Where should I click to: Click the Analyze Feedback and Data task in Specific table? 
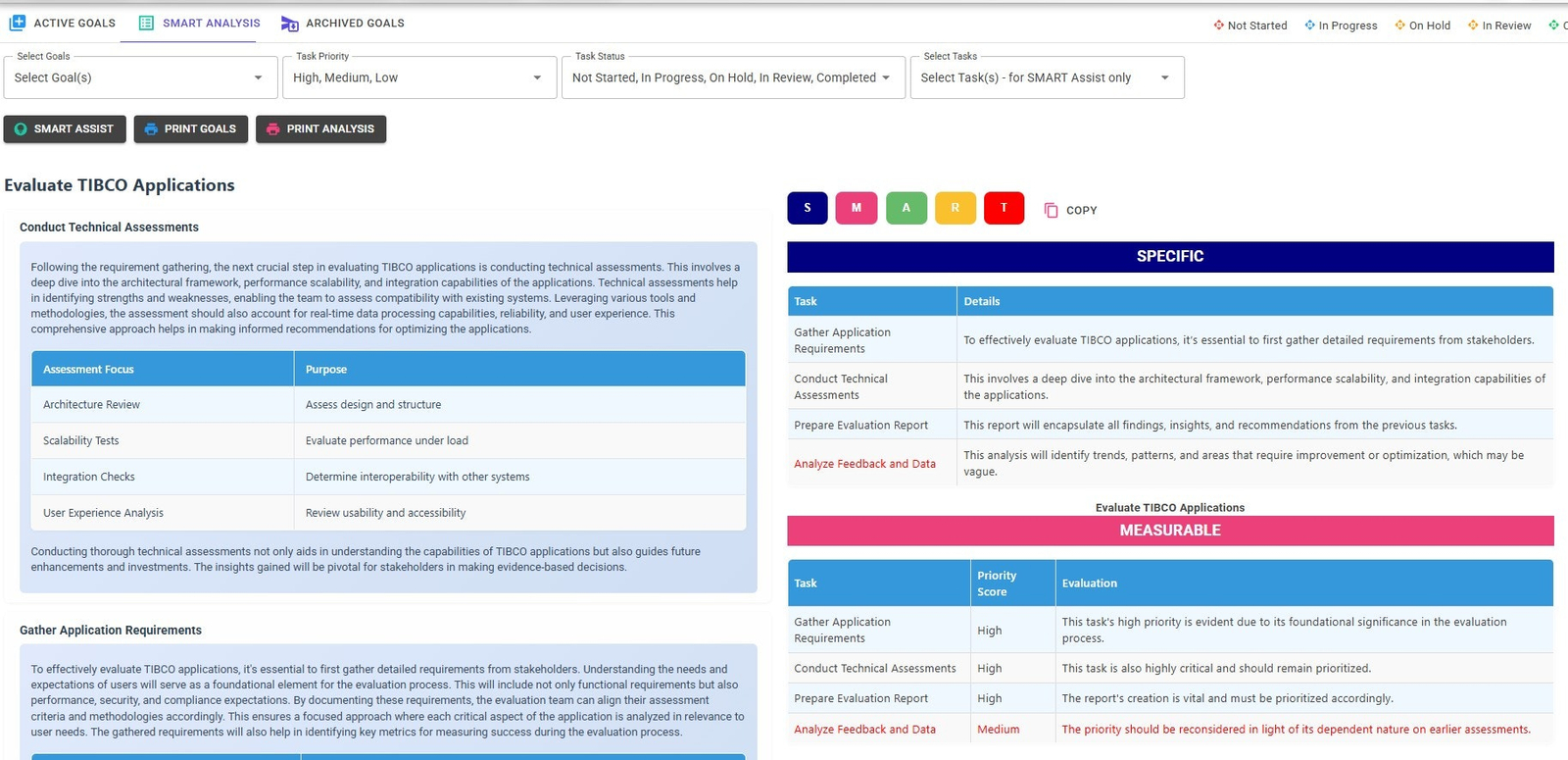click(x=864, y=464)
